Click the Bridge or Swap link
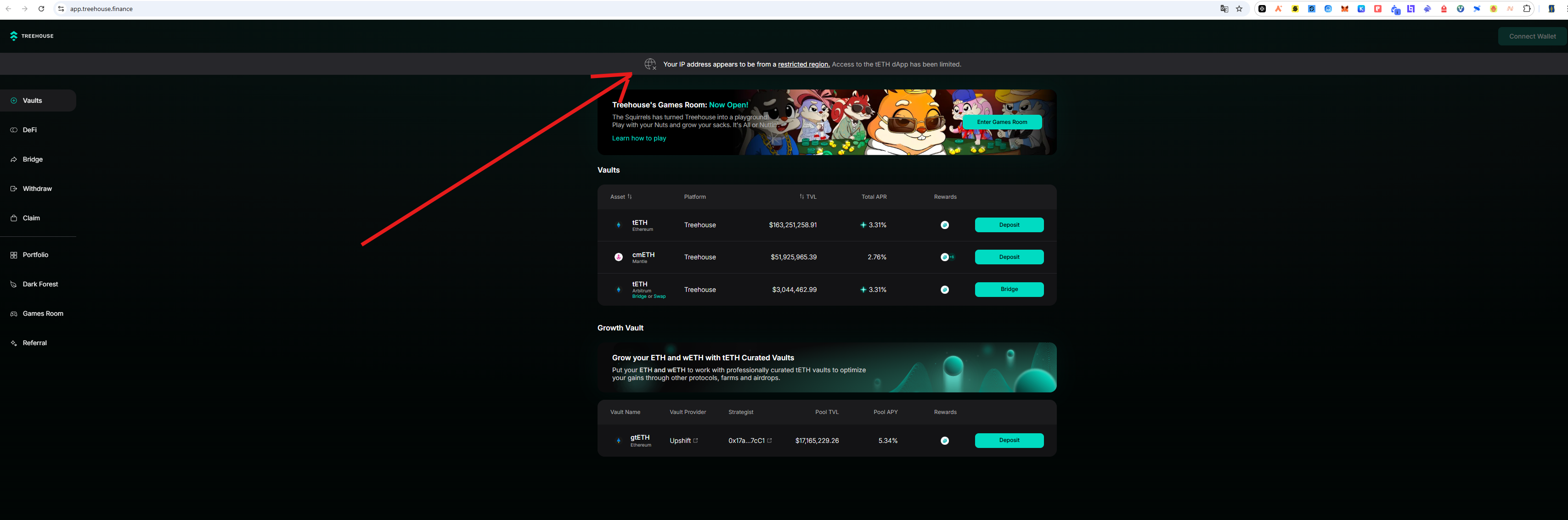Screen dimensions: 1568x520 (x=648, y=297)
